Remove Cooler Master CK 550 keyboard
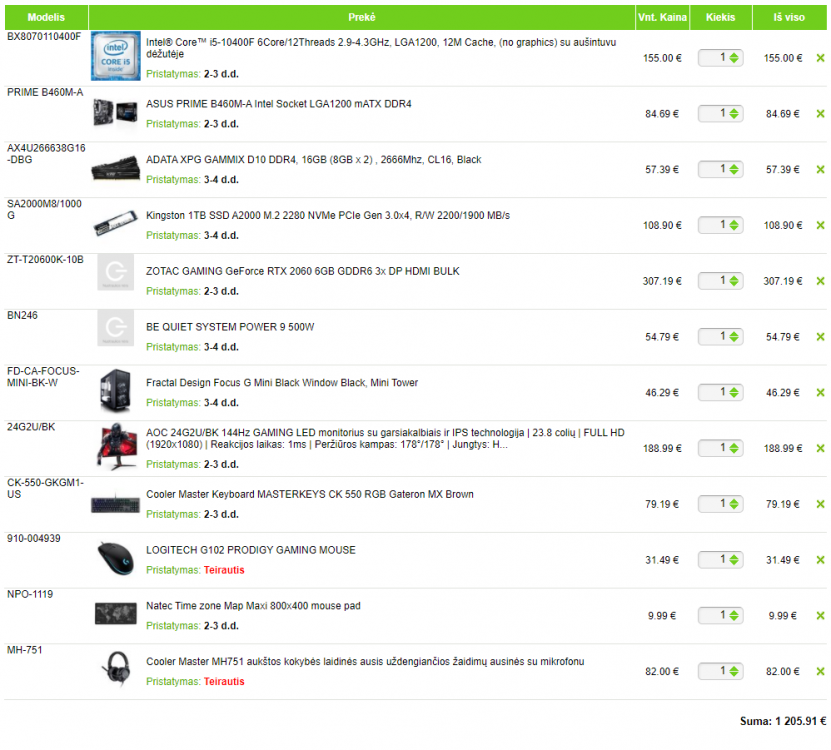 coord(820,504)
